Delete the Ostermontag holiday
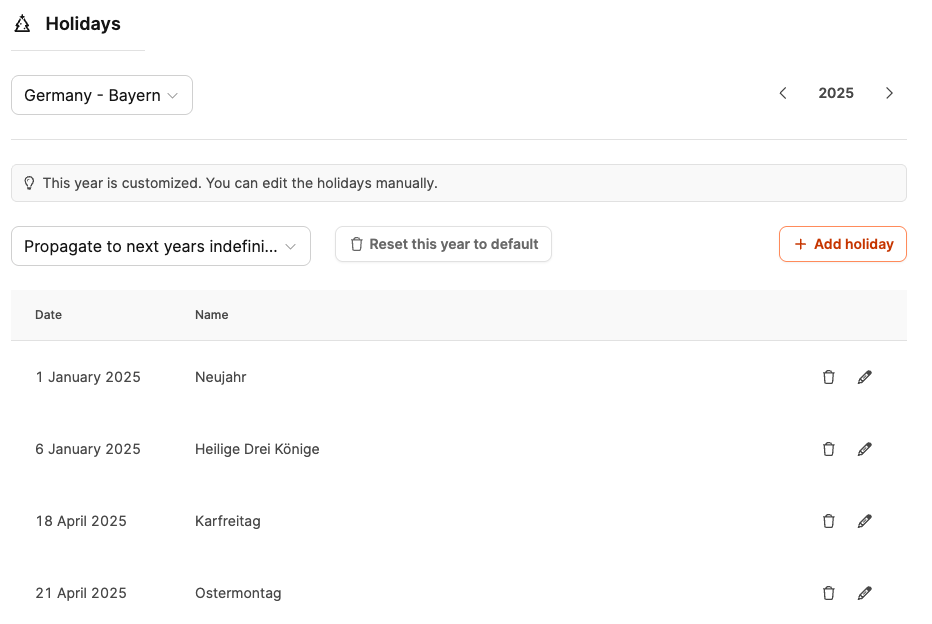 [828, 593]
